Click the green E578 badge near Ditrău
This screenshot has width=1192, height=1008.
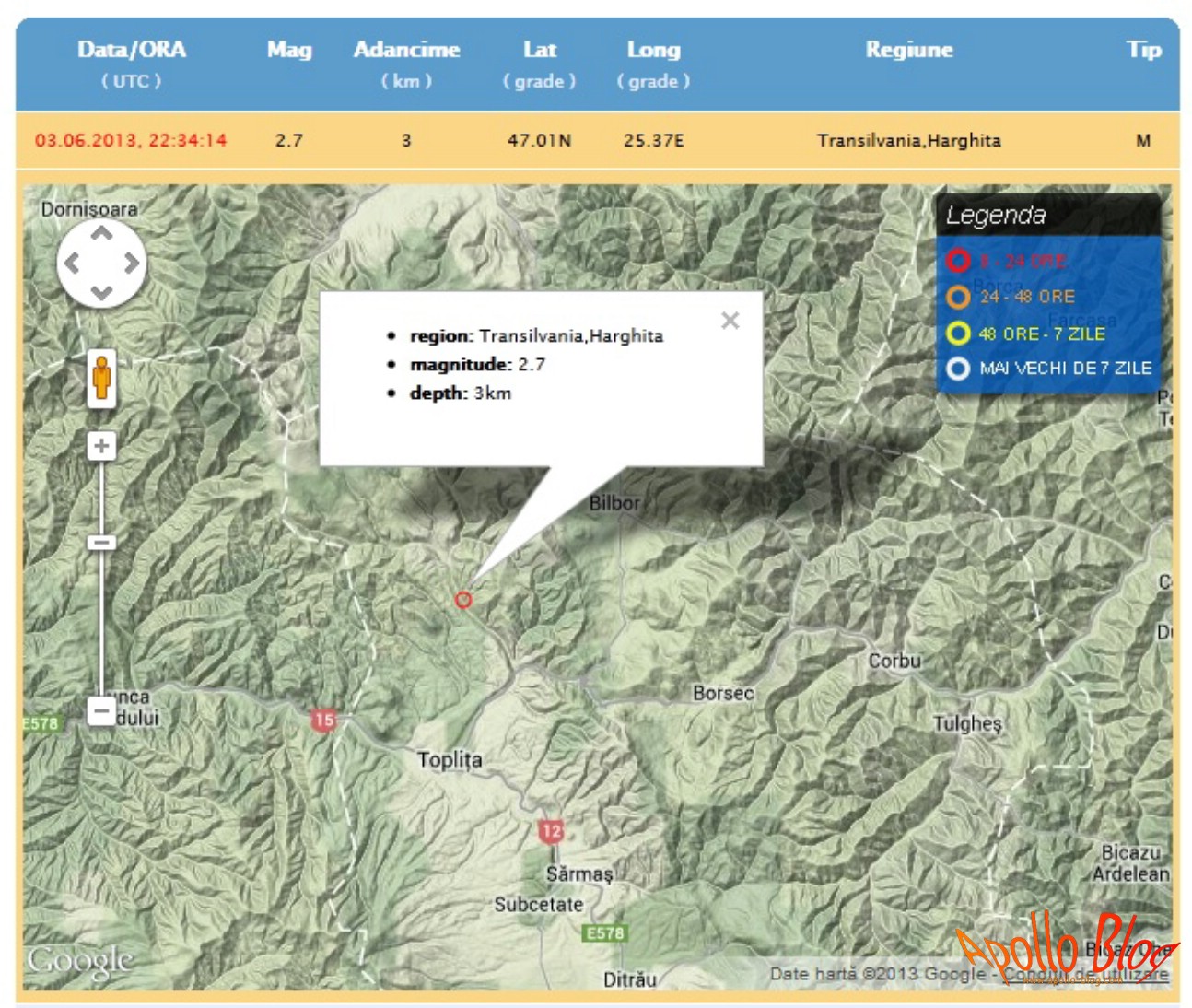(x=605, y=933)
